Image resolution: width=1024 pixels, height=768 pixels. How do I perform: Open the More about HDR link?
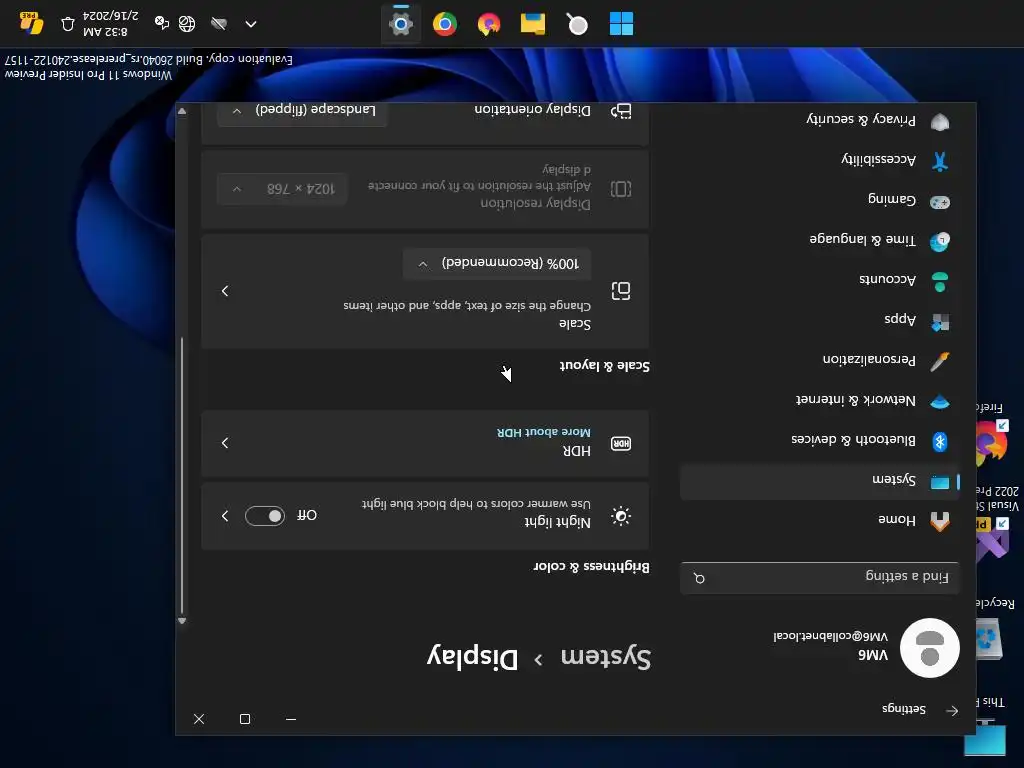[x=543, y=432]
